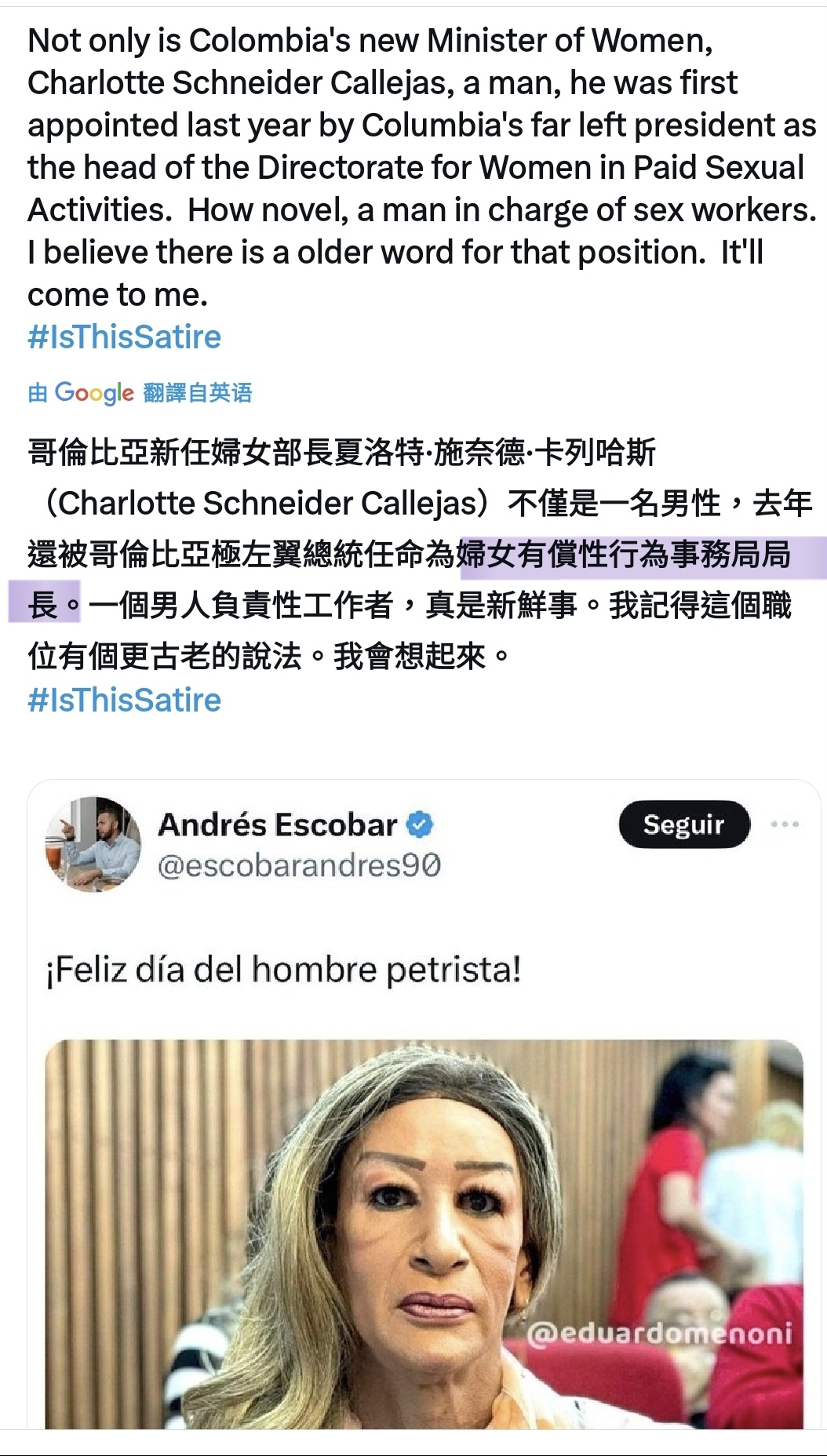
Task: Open the #IsThisSatire hashtag in the English text
Action: point(124,337)
